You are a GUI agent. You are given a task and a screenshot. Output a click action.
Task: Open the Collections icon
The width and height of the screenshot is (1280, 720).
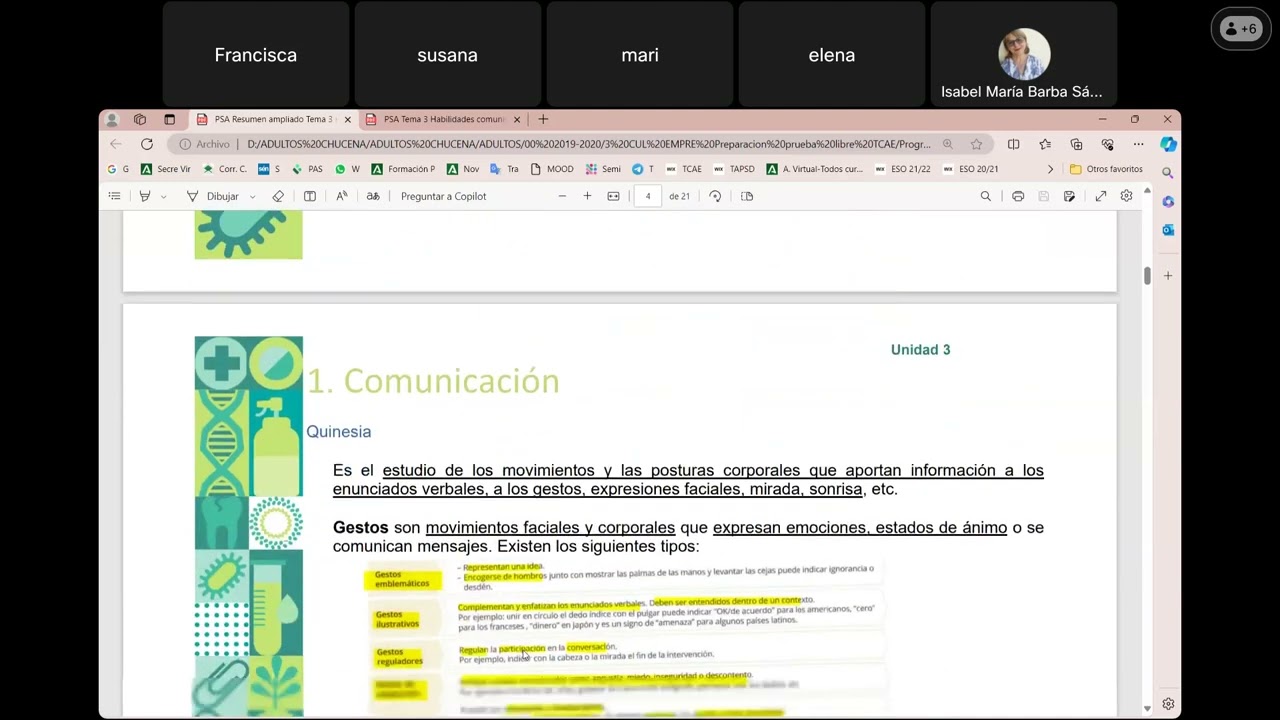(x=1076, y=144)
